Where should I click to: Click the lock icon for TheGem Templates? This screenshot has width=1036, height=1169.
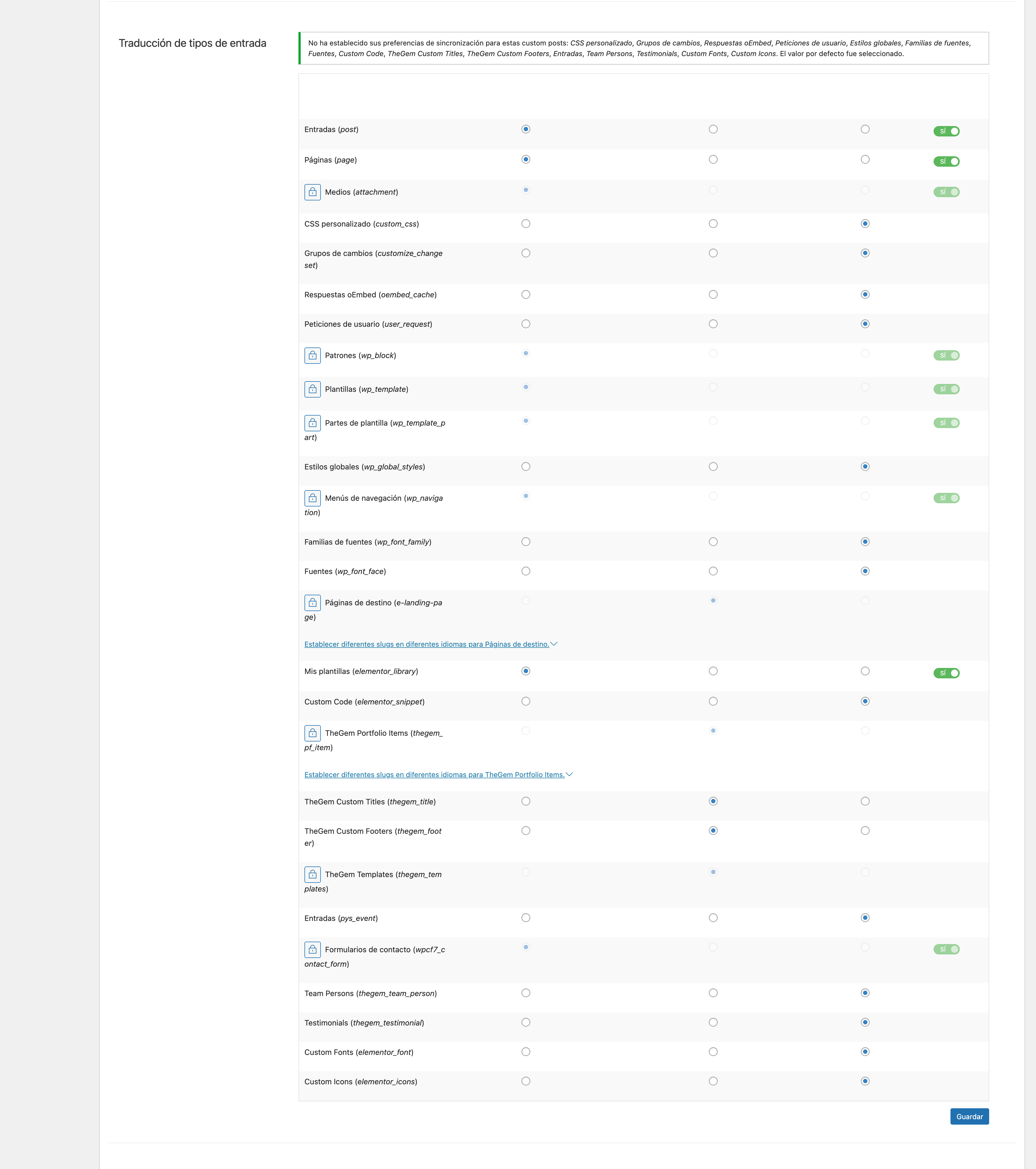(x=312, y=874)
